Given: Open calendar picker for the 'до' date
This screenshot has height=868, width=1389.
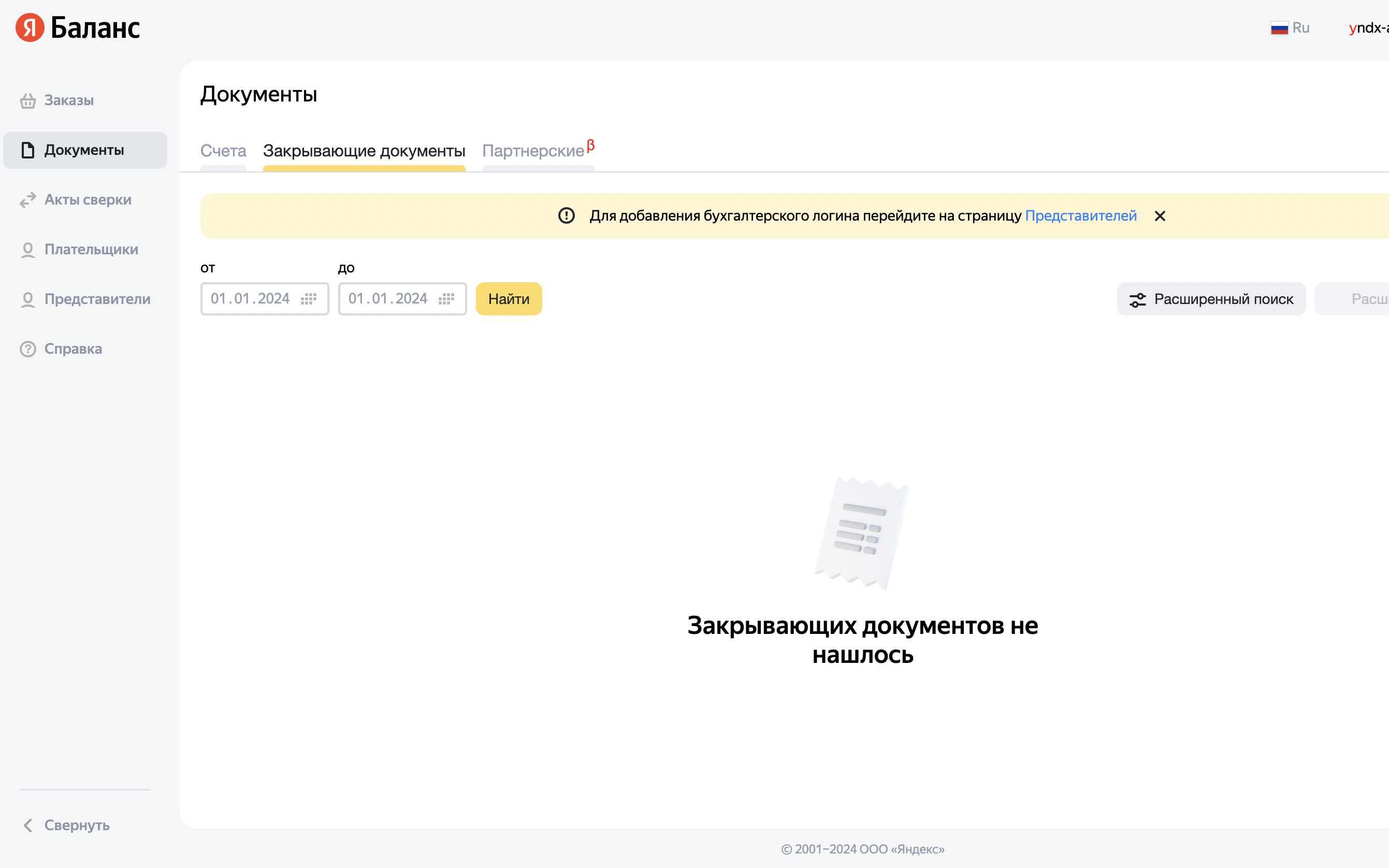Looking at the screenshot, I should (x=446, y=299).
